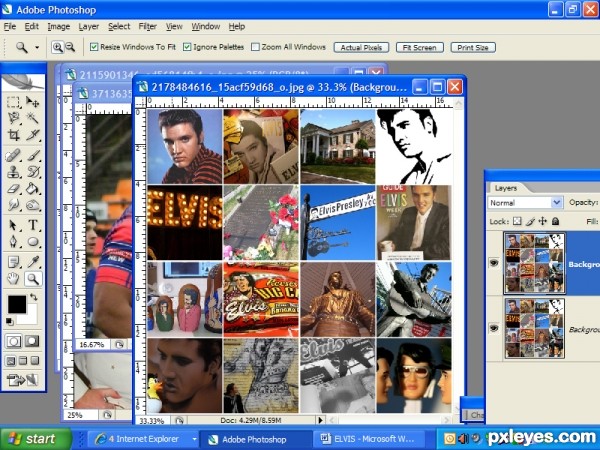
Task: Select the Sponge tool
Action: click(33, 205)
